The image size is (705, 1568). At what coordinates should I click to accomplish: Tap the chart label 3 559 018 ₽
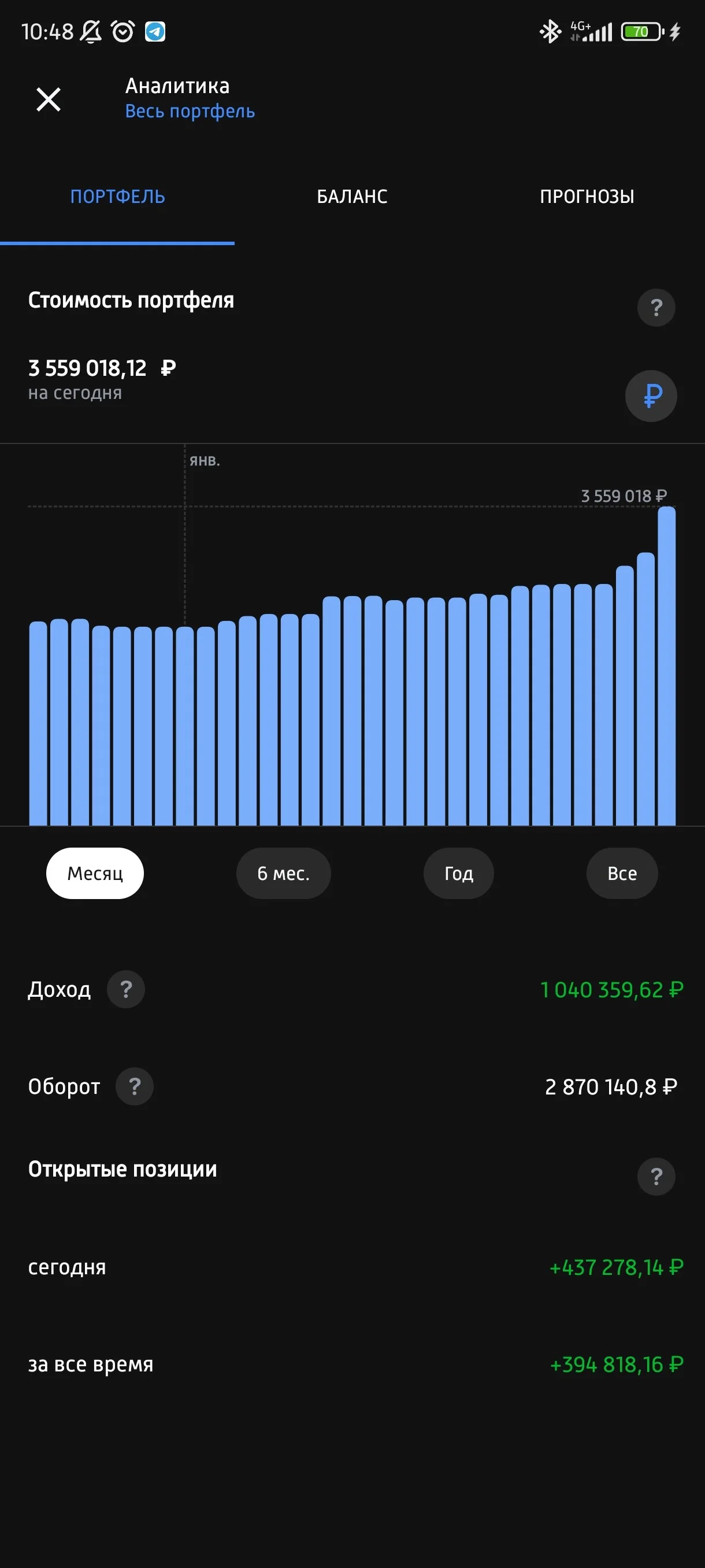click(624, 496)
